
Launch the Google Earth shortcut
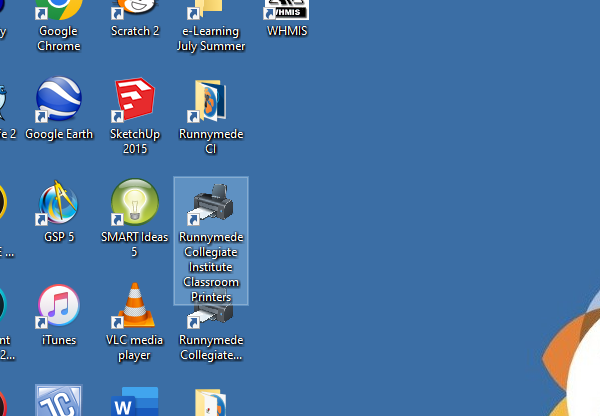[59, 100]
